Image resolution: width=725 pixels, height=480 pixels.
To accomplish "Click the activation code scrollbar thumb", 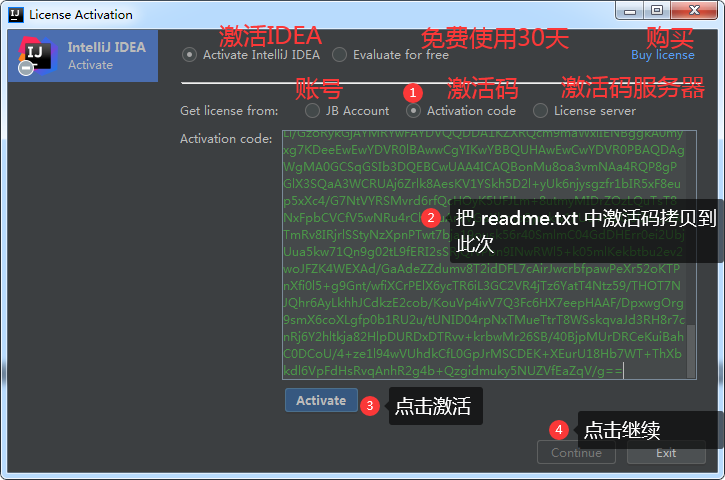I will tap(691, 351).
